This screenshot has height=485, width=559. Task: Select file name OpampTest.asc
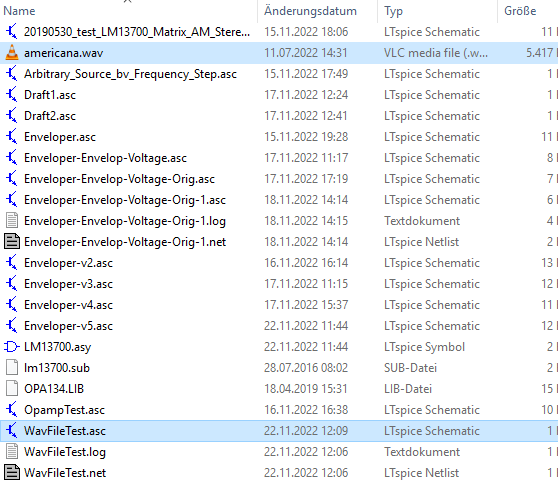[x=65, y=410]
